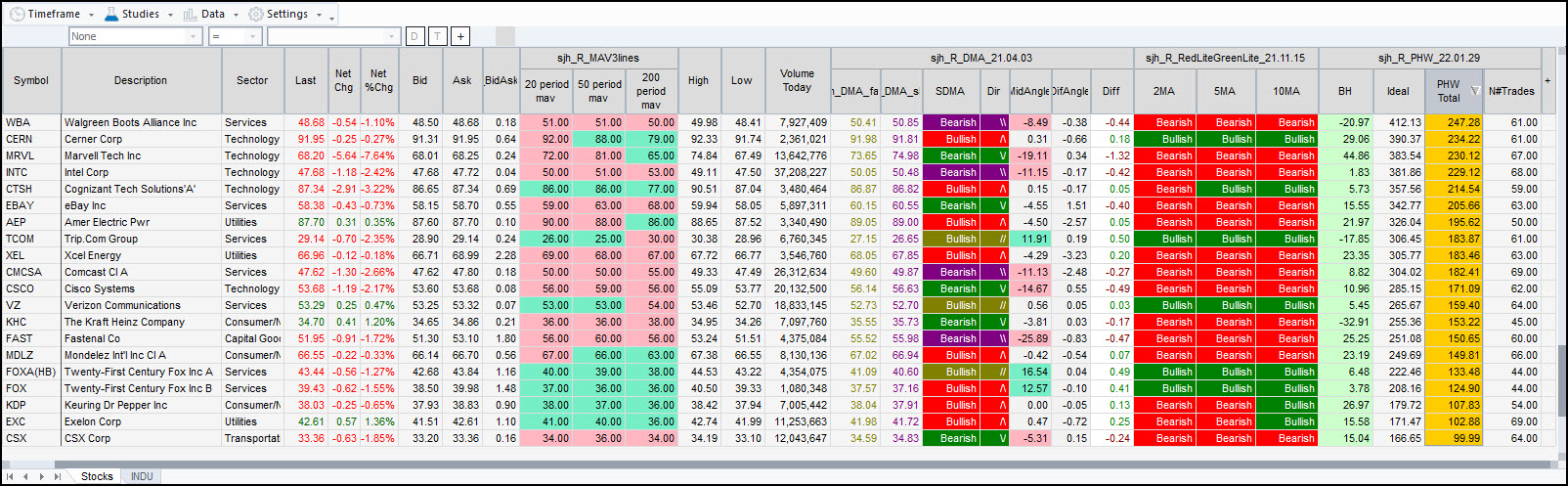Click the N#Trades column header
The image size is (1568, 486).
[x=1511, y=91]
